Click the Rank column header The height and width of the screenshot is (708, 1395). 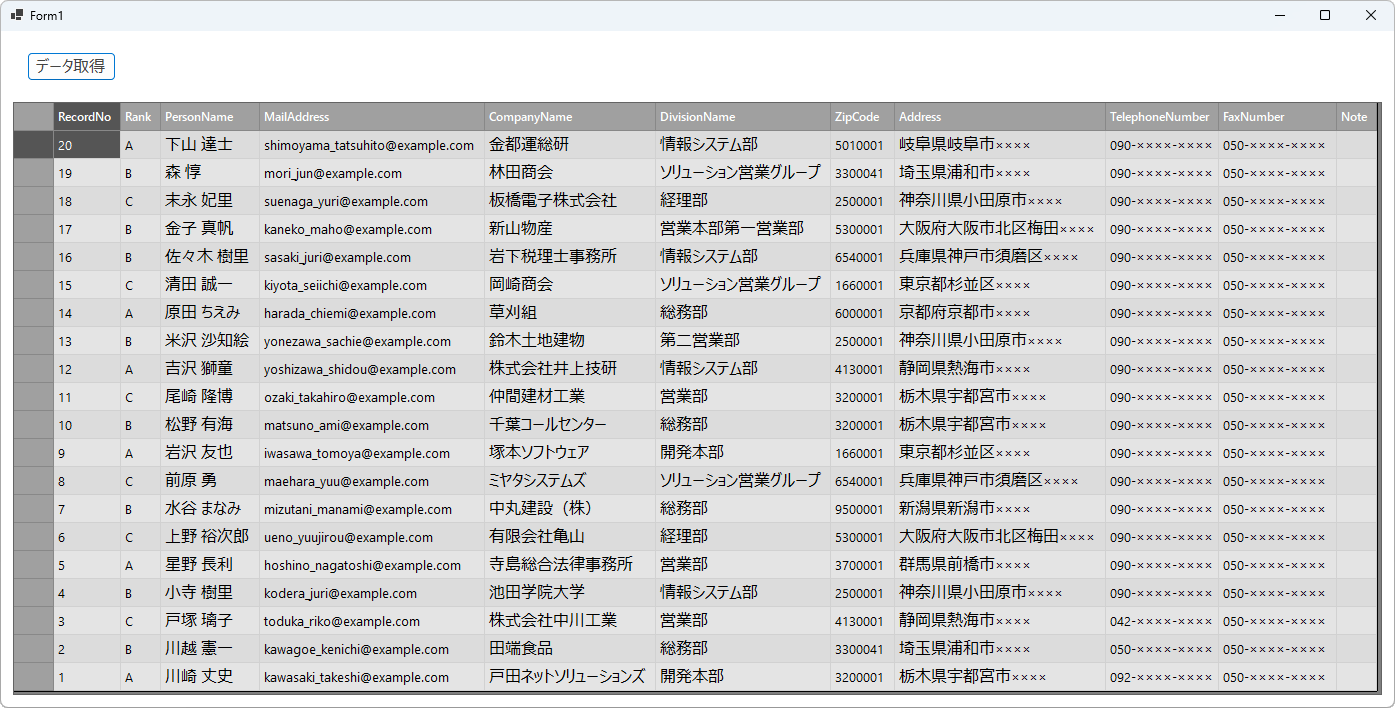tap(140, 117)
